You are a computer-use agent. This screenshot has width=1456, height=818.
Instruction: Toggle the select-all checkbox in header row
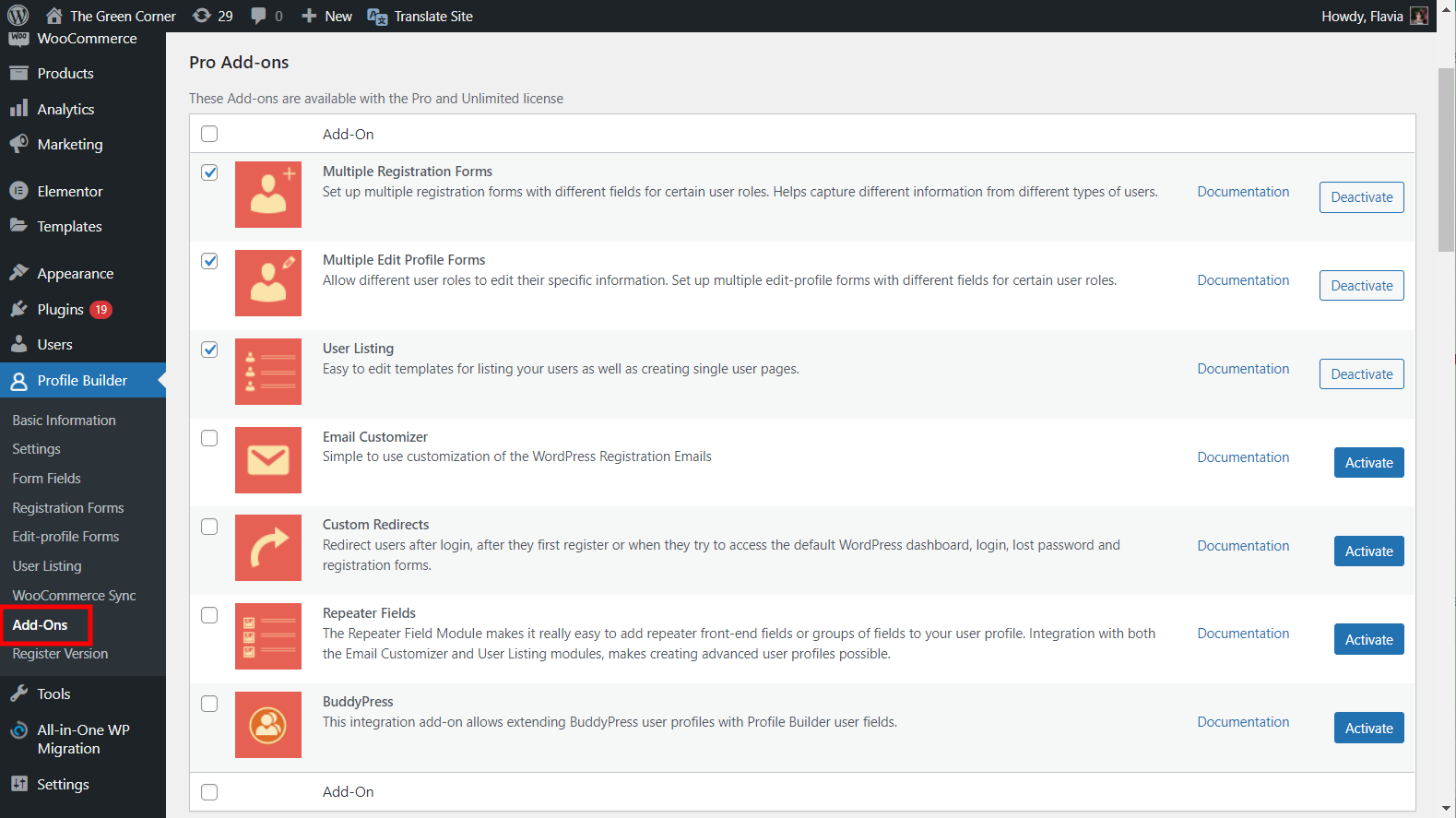pyautogui.click(x=210, y=134)
